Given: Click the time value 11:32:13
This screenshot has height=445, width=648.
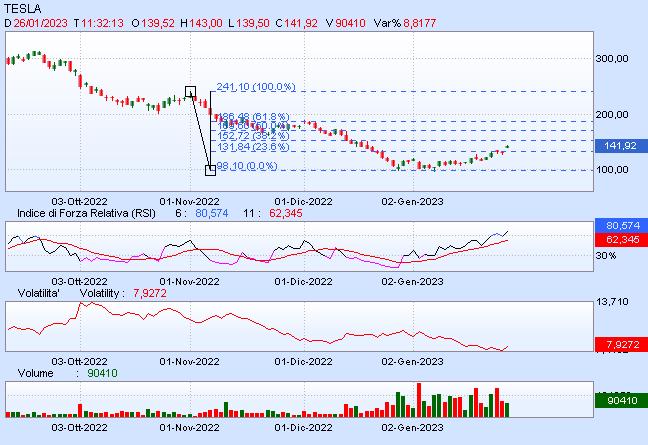Looking at the screenshot, I should pyautogui.click(x=102, y=23).
